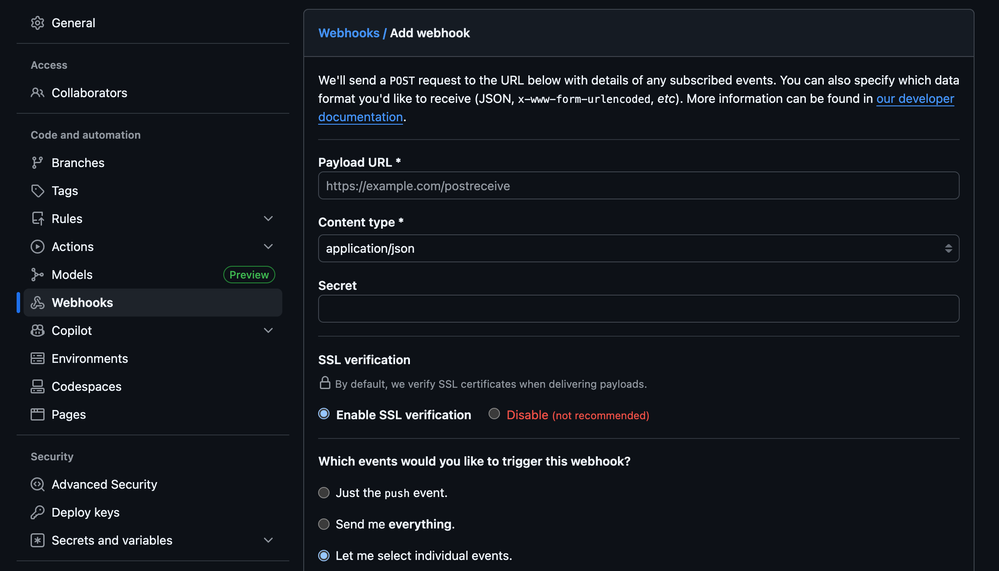
Task: Click the Advanced Security shield icon
Action: pyautogui.click(x=38, y=485)
